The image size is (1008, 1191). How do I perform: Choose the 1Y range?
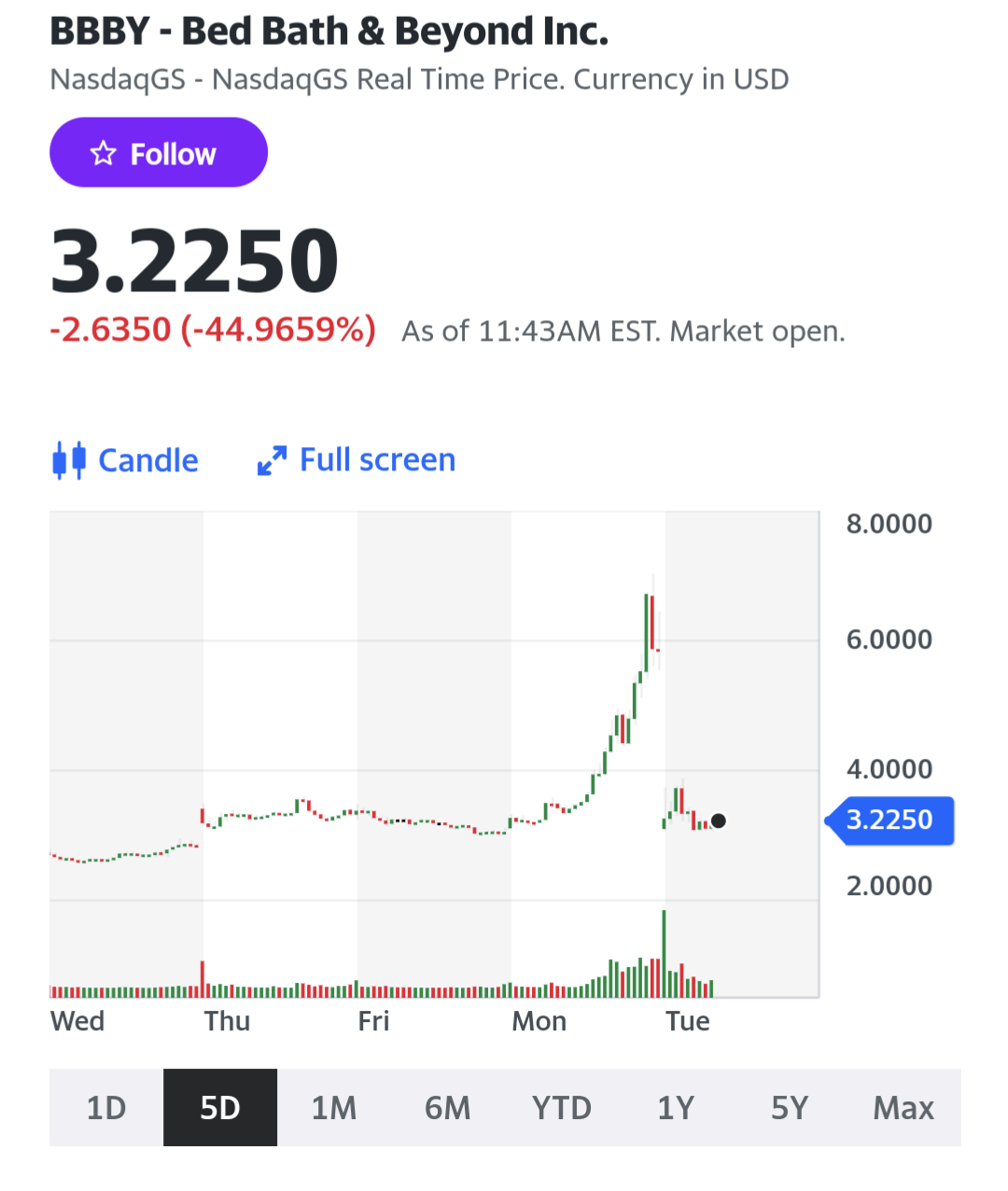676,1108
